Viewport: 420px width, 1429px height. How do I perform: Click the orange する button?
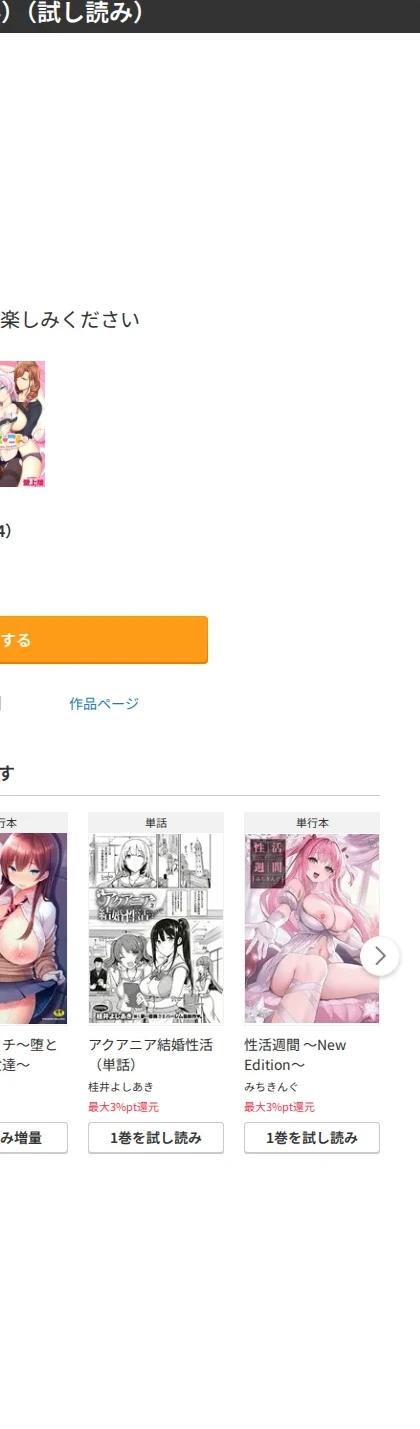[104, 640]
